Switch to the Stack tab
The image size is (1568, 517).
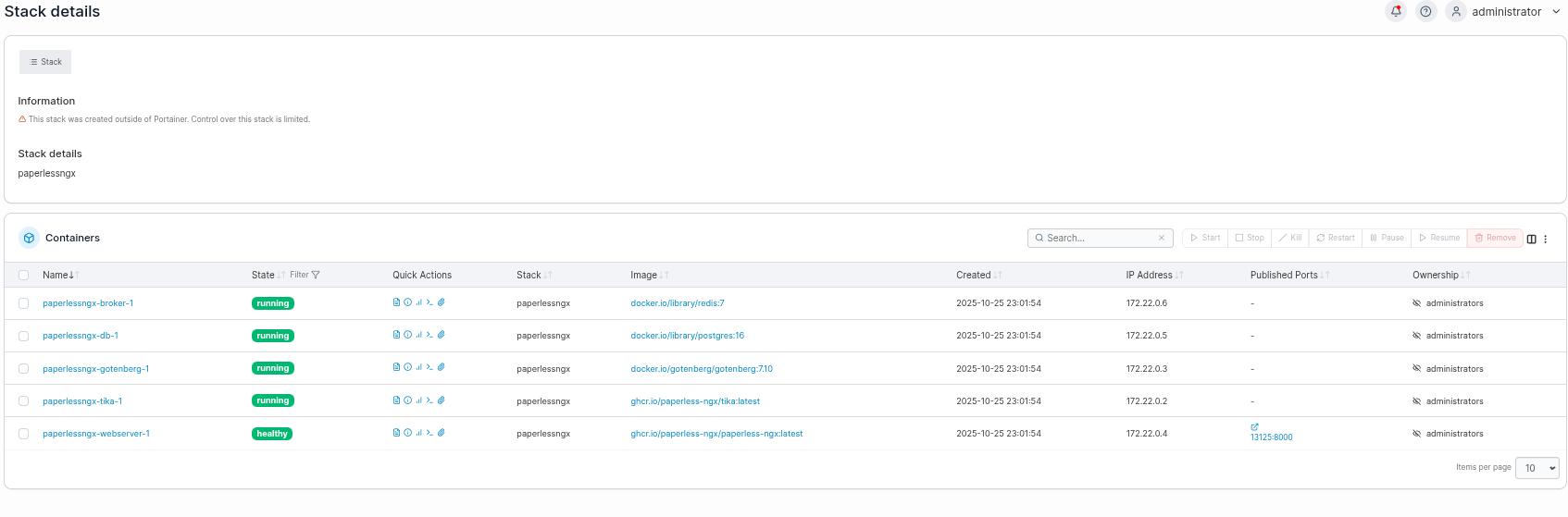click(x=45, y=62)
